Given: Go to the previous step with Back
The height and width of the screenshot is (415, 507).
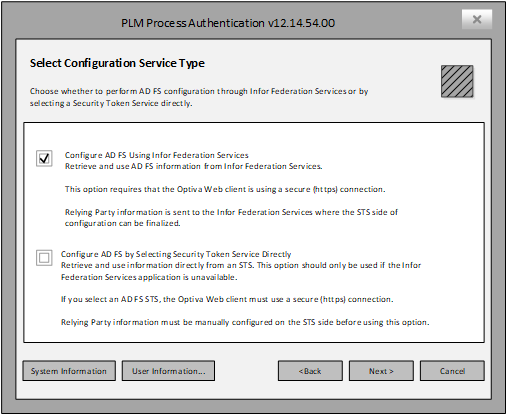Looking at the screenshot, I should (310, 371).
